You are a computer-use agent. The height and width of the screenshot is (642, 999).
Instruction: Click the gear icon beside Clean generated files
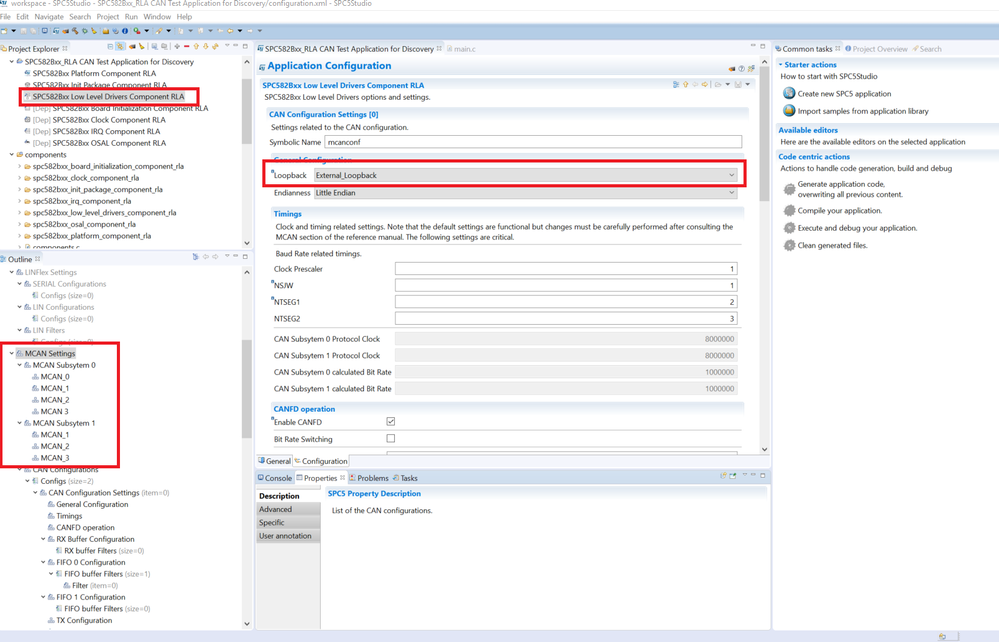(789, 245)
